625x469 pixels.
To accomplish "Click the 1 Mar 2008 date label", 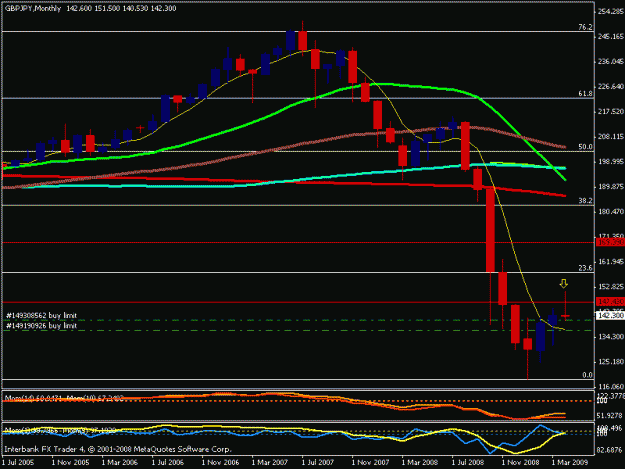I will click(x=420, y=462).
